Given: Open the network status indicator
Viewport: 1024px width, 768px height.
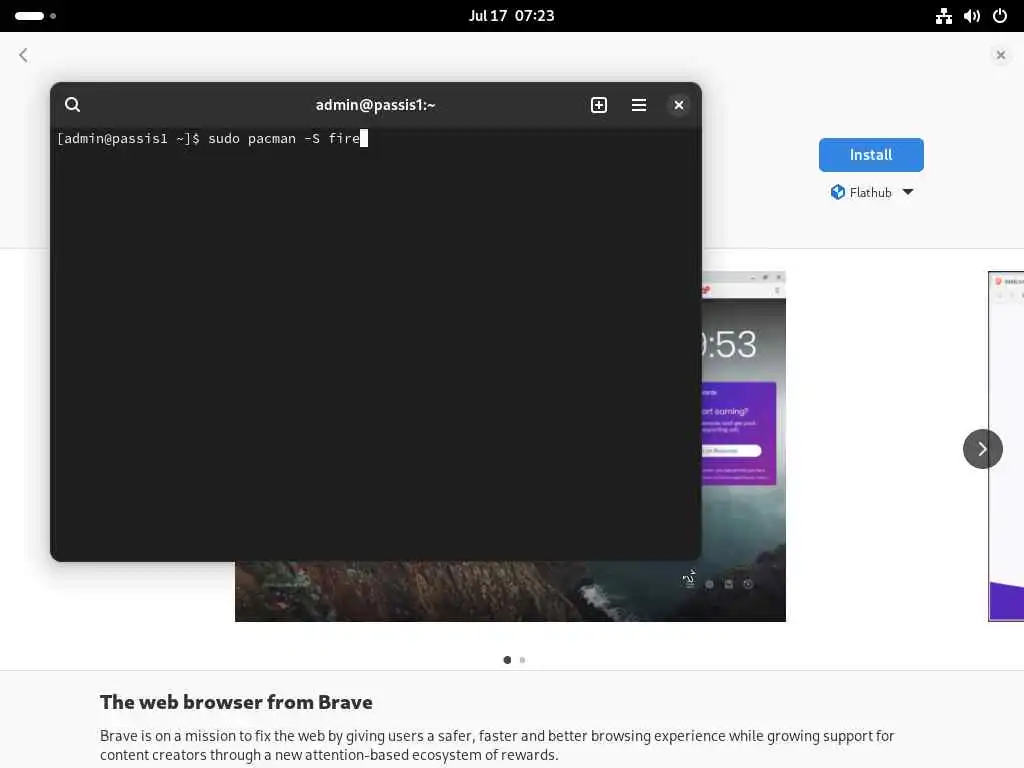Looking at the screenshot, I should pos(943,16).
